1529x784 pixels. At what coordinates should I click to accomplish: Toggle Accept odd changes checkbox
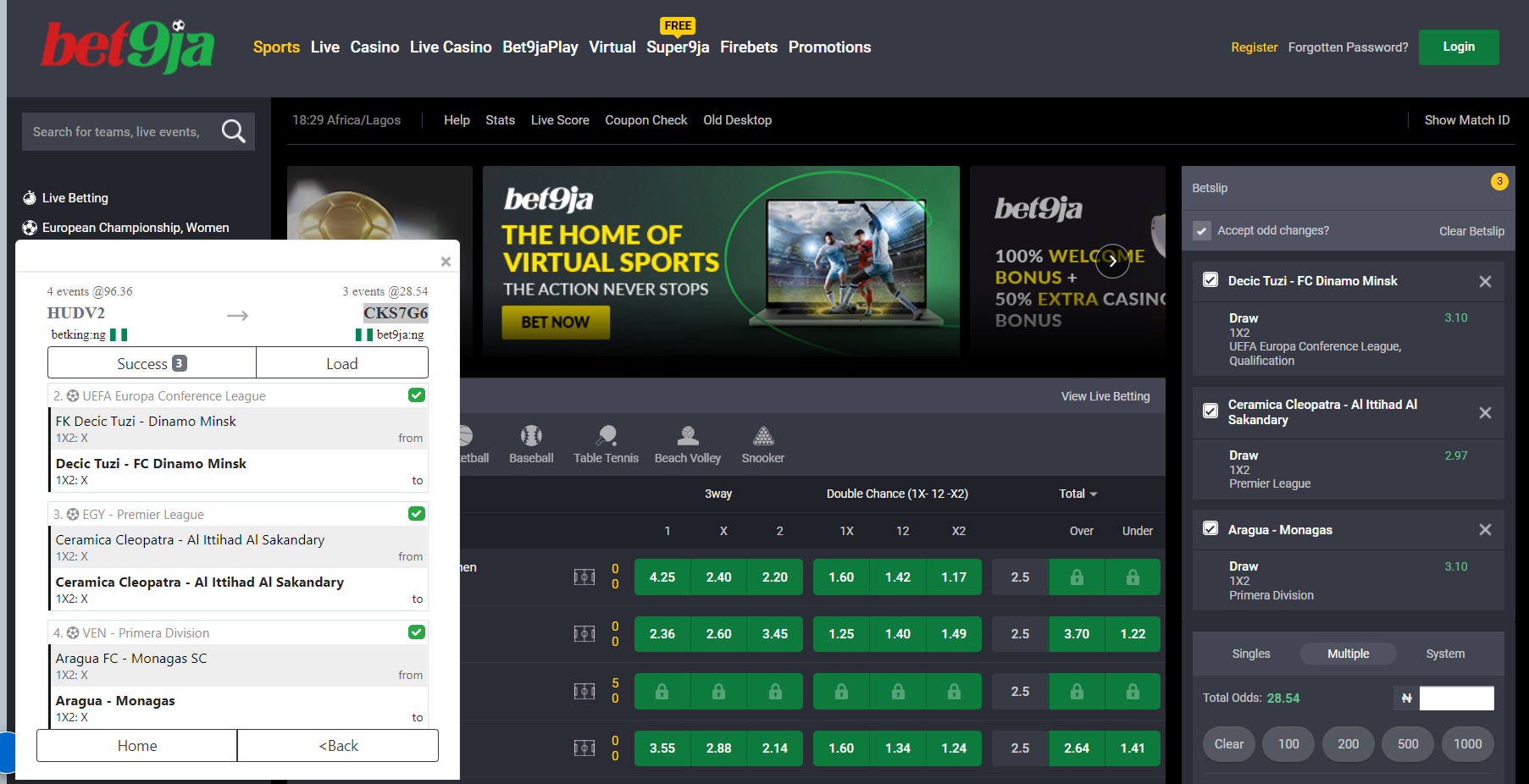click(x=1202, y=231)
